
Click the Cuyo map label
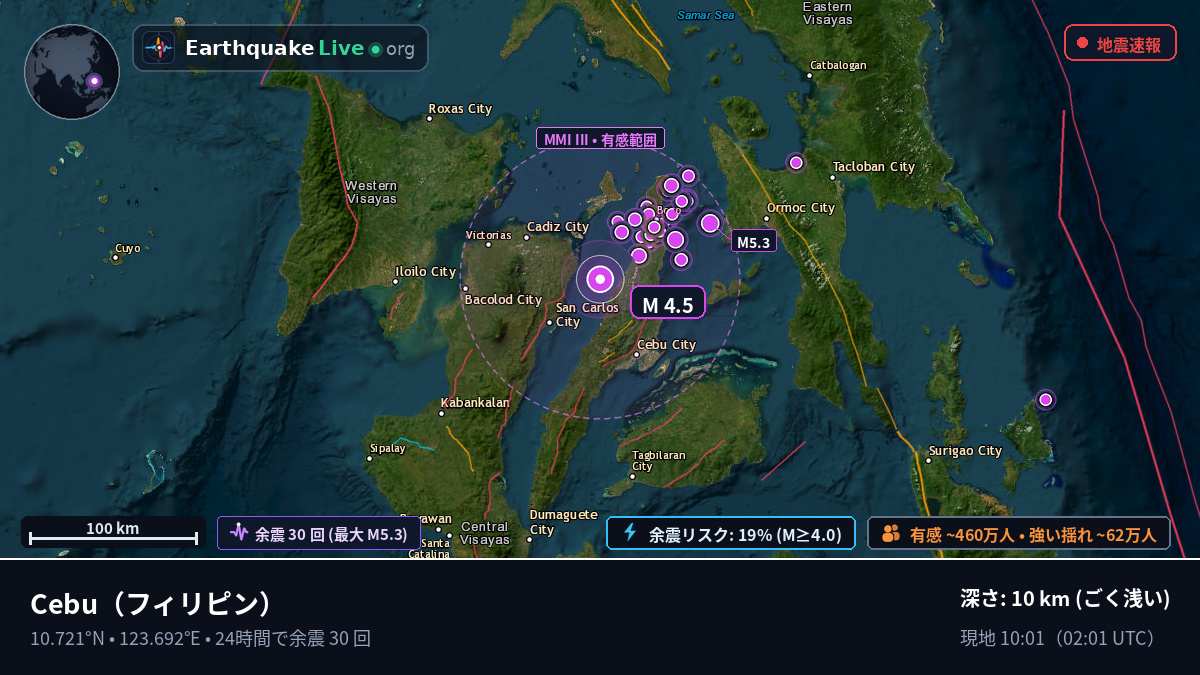(x=128, y=248)
